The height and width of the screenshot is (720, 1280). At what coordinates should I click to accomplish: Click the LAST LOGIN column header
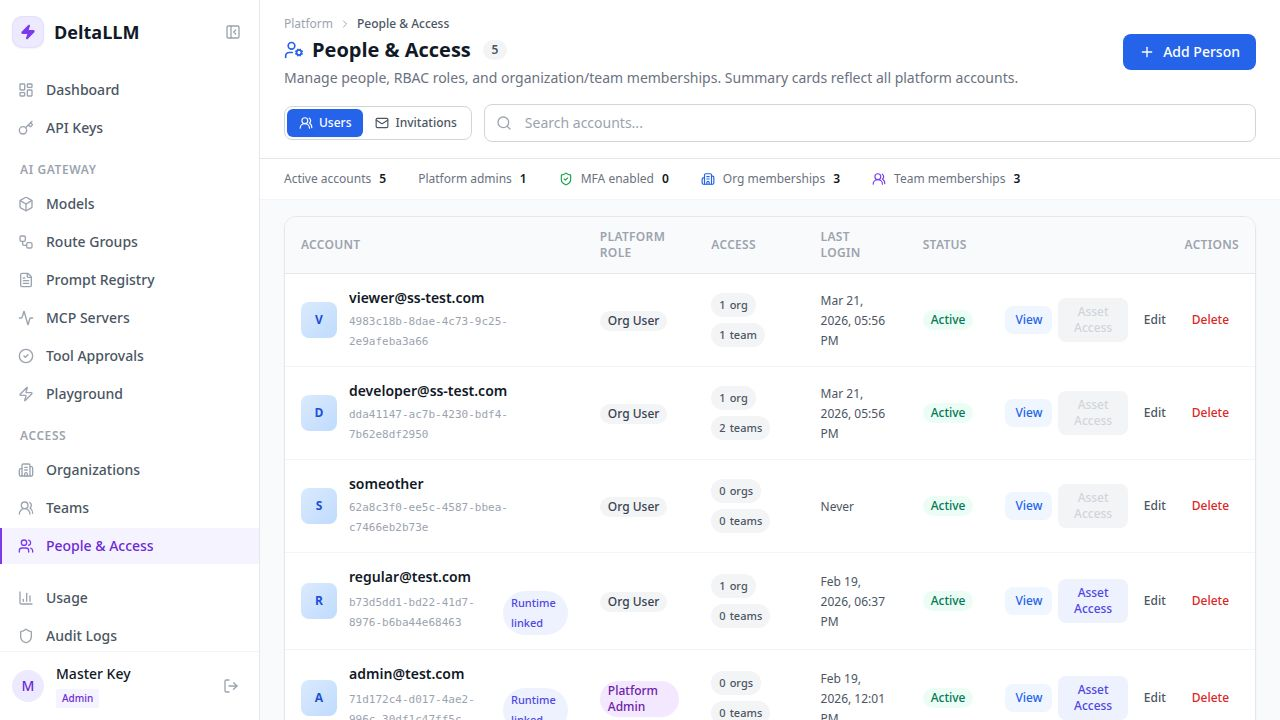pyautogui.click(x=840, y=245)
